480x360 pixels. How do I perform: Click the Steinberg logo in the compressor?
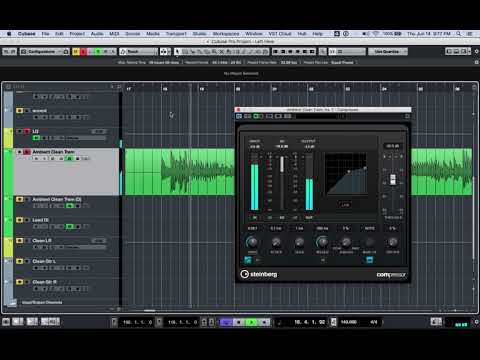259,274
